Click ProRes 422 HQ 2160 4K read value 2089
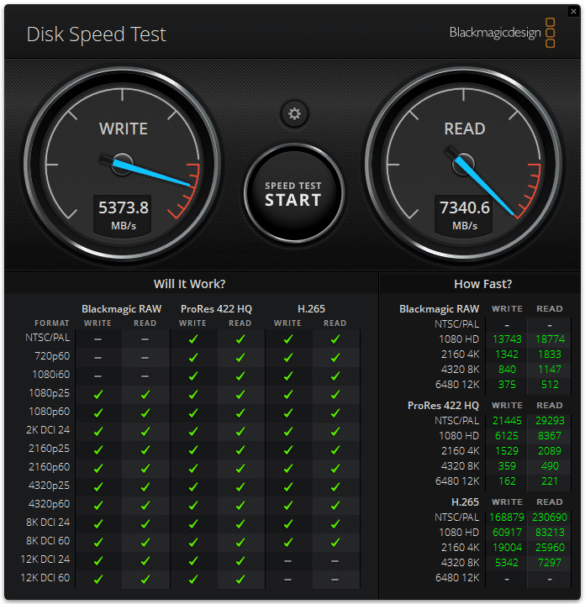This screenshot has height=604, width=585. [x=550, y=451]
